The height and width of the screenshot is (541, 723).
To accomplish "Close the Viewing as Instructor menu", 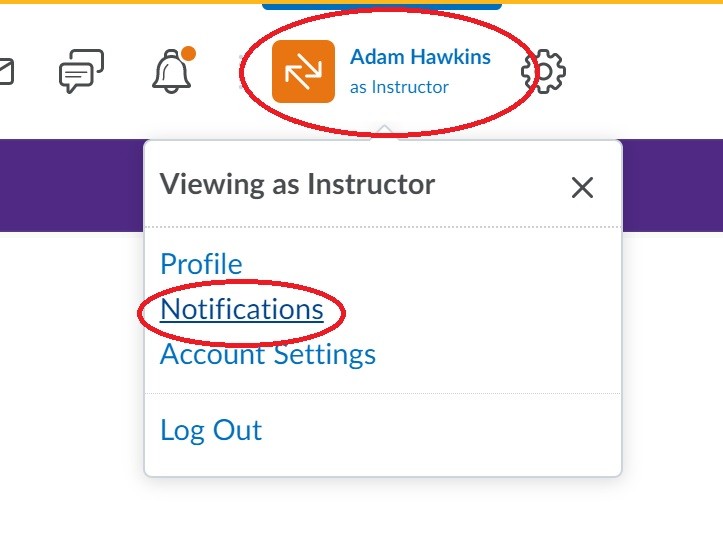I will click(582, 187).
